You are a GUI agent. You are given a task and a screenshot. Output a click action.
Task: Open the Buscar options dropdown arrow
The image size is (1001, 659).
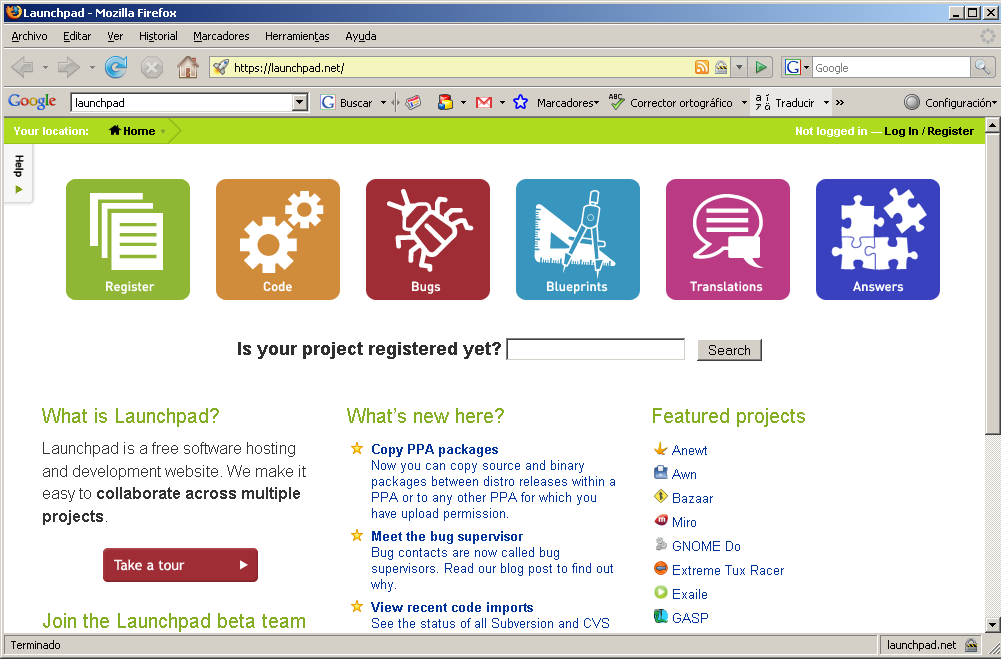click(x=383, y=103)
